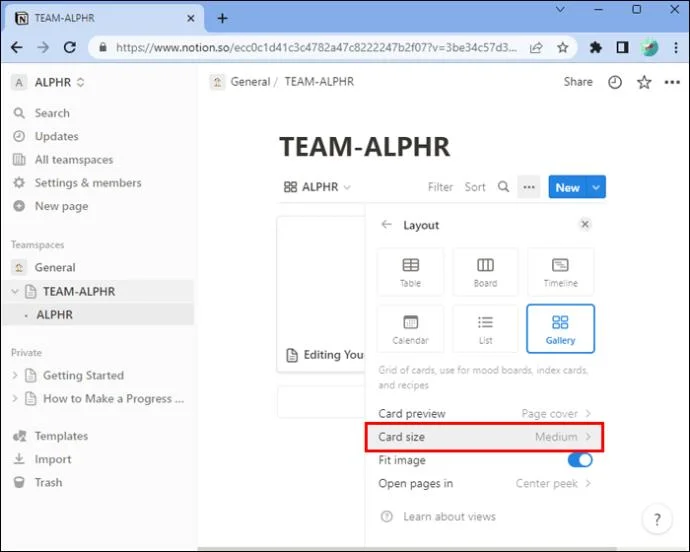Open the browser side panel icon
This screenshot has width=690, height=552.
tap(622, 47)
